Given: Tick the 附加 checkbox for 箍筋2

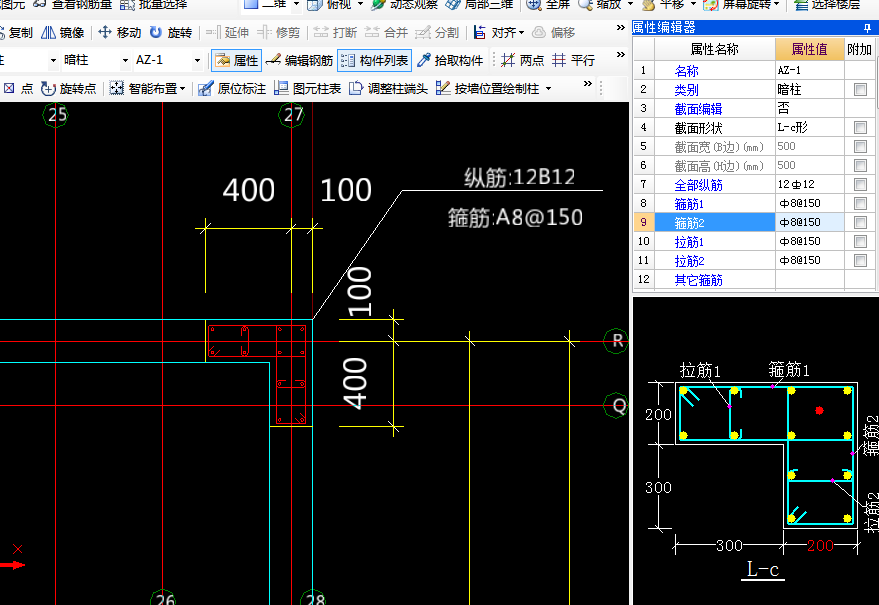Looking at the screenshot, I should (860, 223).
